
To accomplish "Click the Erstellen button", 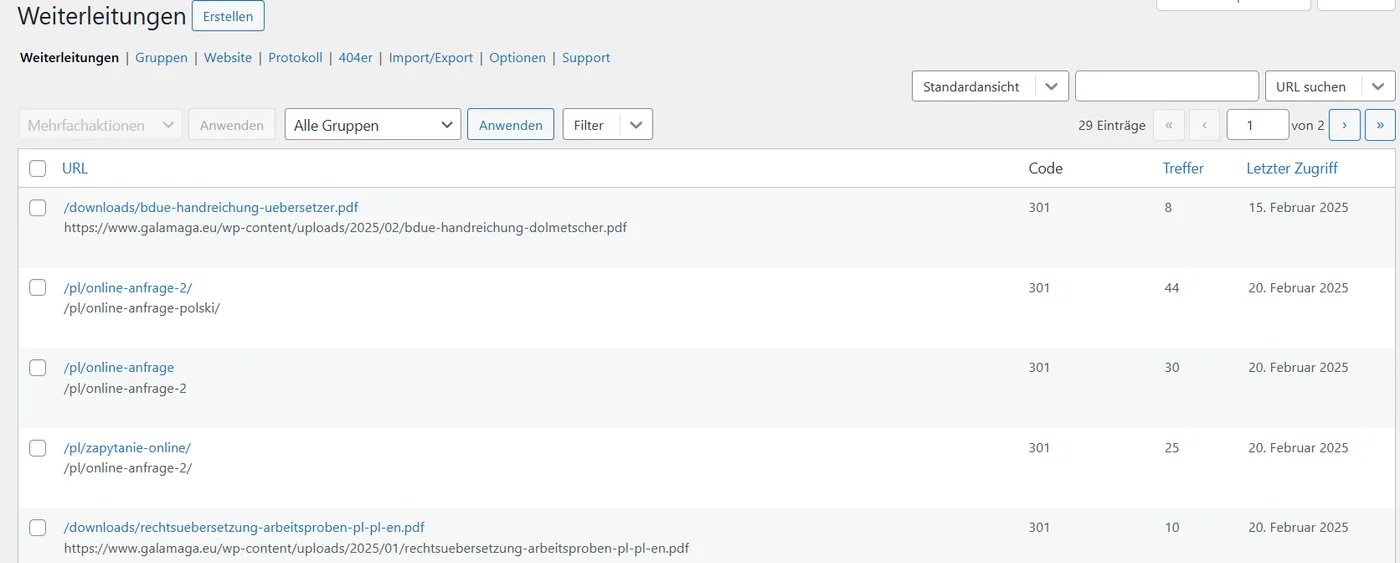I will pos(228,16).
